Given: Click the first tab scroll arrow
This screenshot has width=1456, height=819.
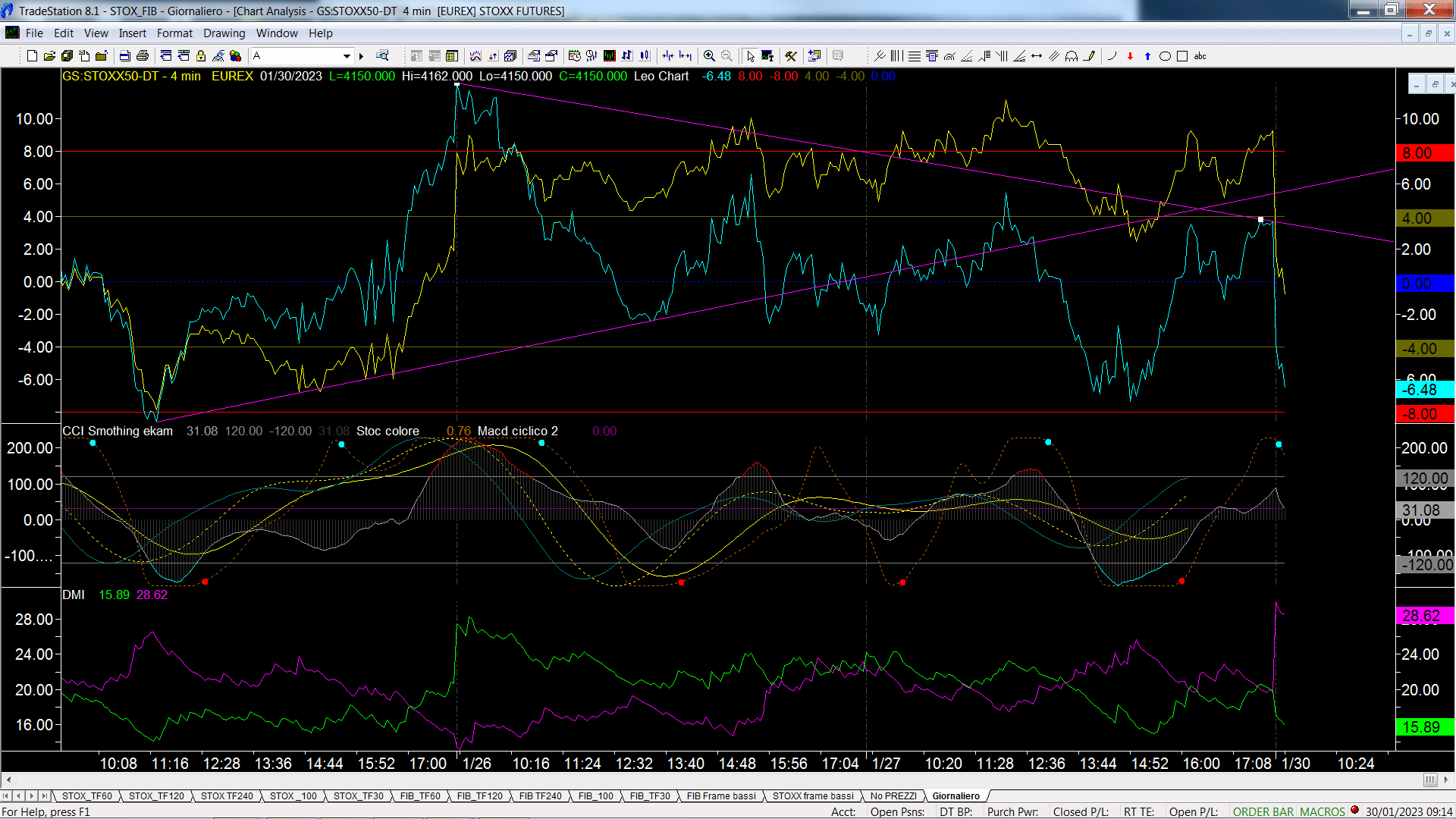Looking at the screenshot, I should 6,796.
